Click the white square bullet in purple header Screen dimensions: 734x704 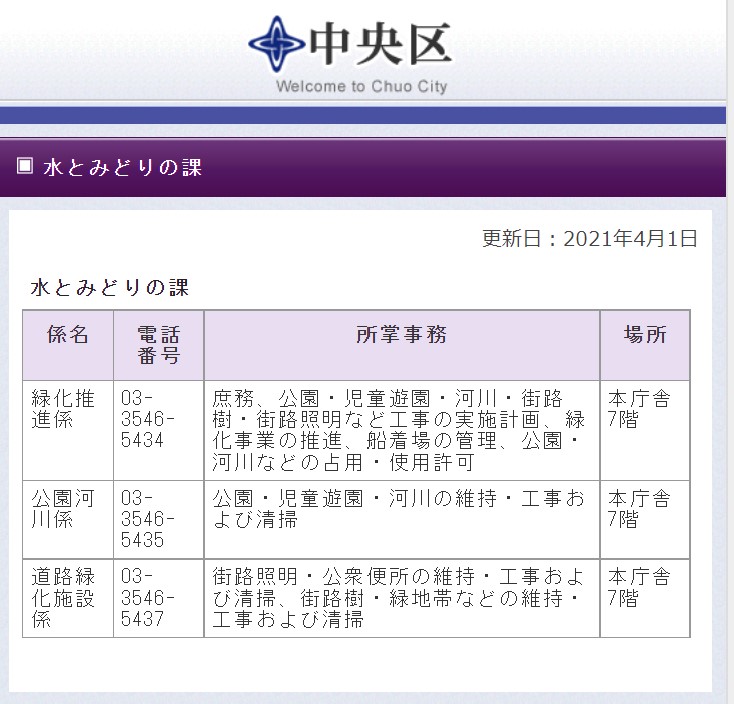(25, 166)
